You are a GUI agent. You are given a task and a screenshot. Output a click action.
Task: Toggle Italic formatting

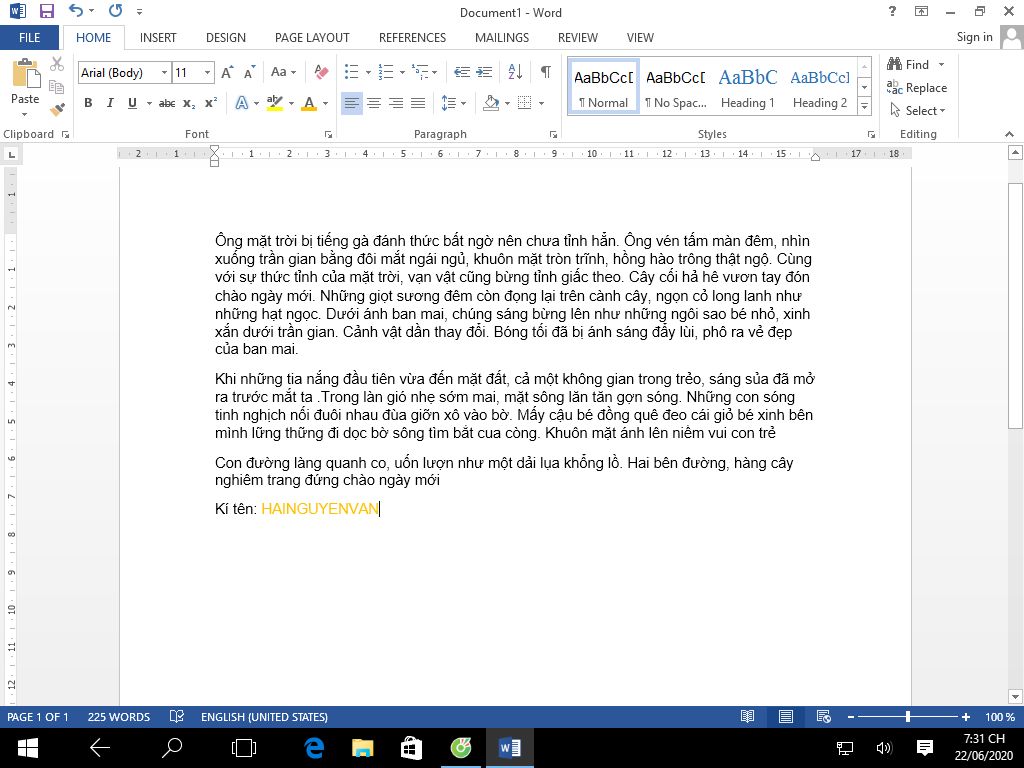tap(110, 103)
